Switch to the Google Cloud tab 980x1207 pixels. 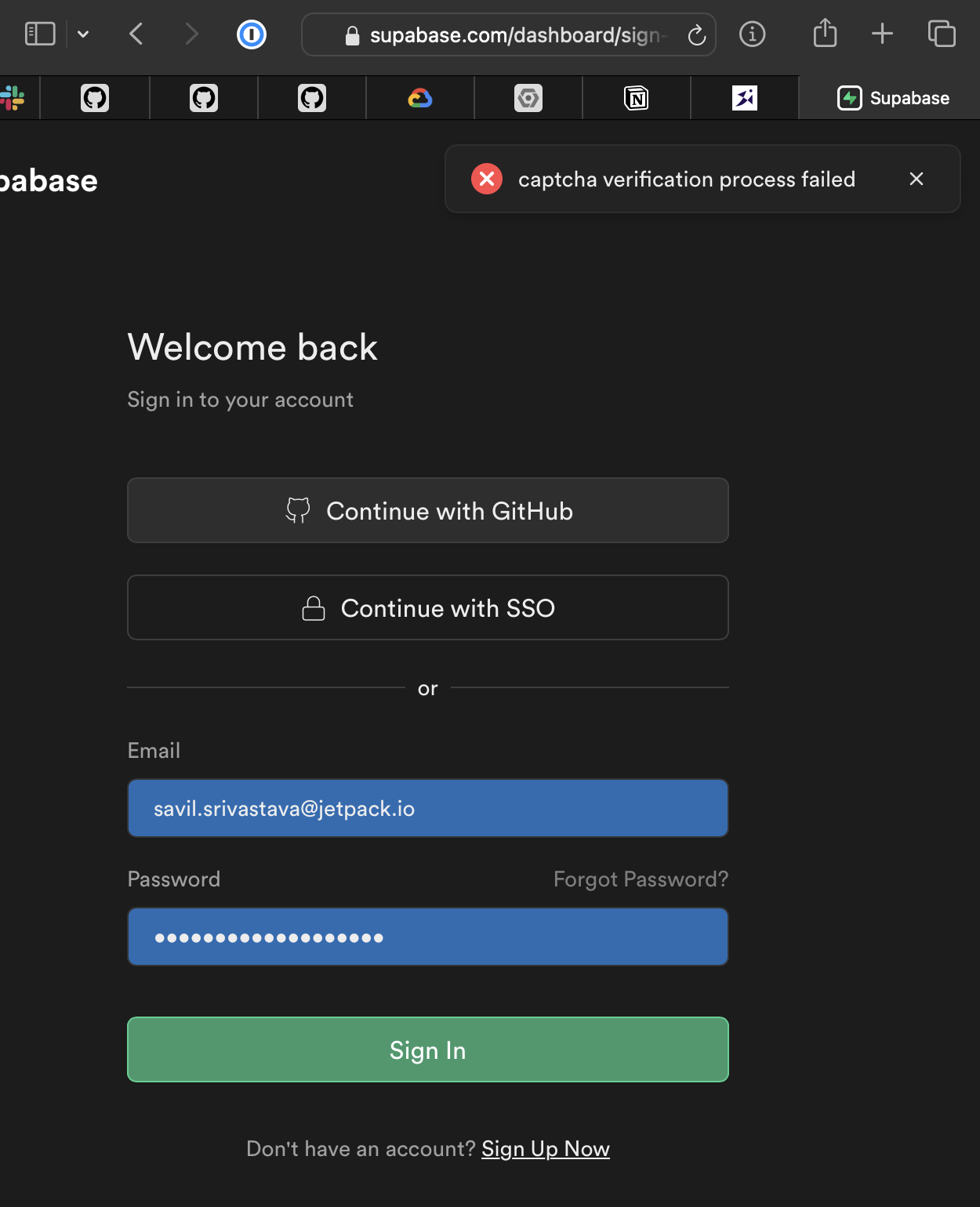[x=419, y=98]
